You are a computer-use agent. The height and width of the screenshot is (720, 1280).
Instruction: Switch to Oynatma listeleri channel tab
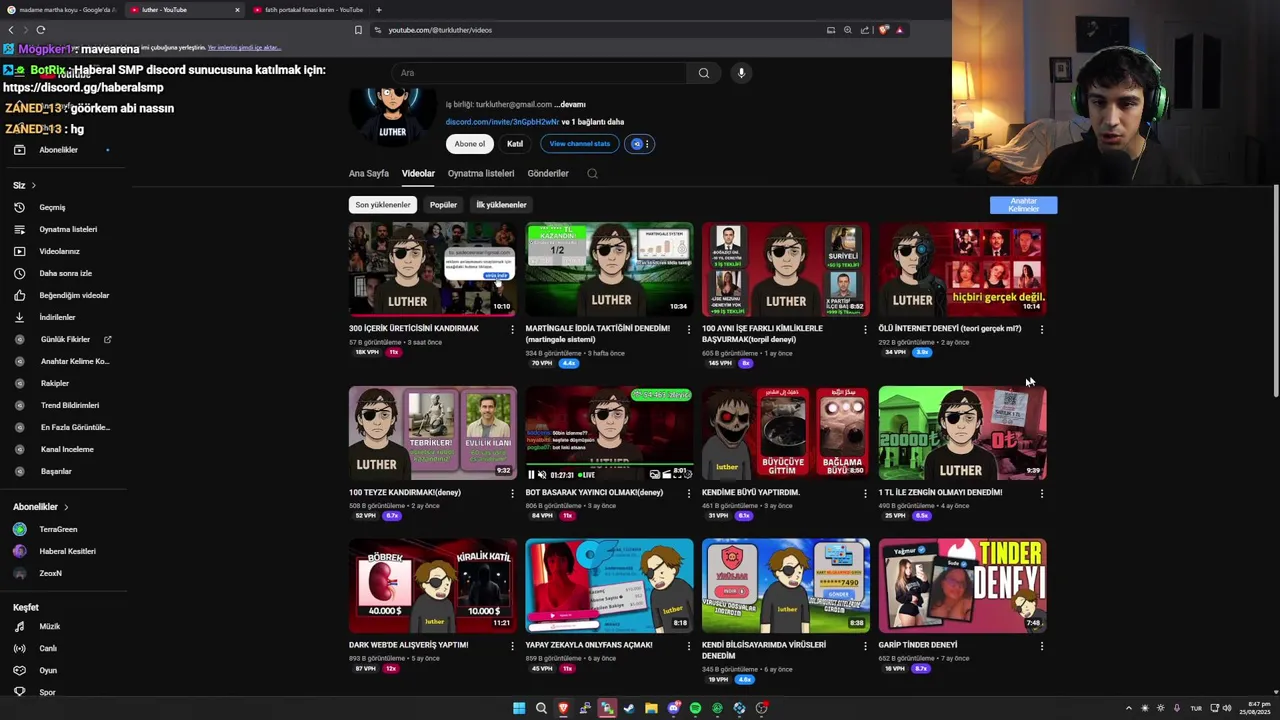pos(481,173)
